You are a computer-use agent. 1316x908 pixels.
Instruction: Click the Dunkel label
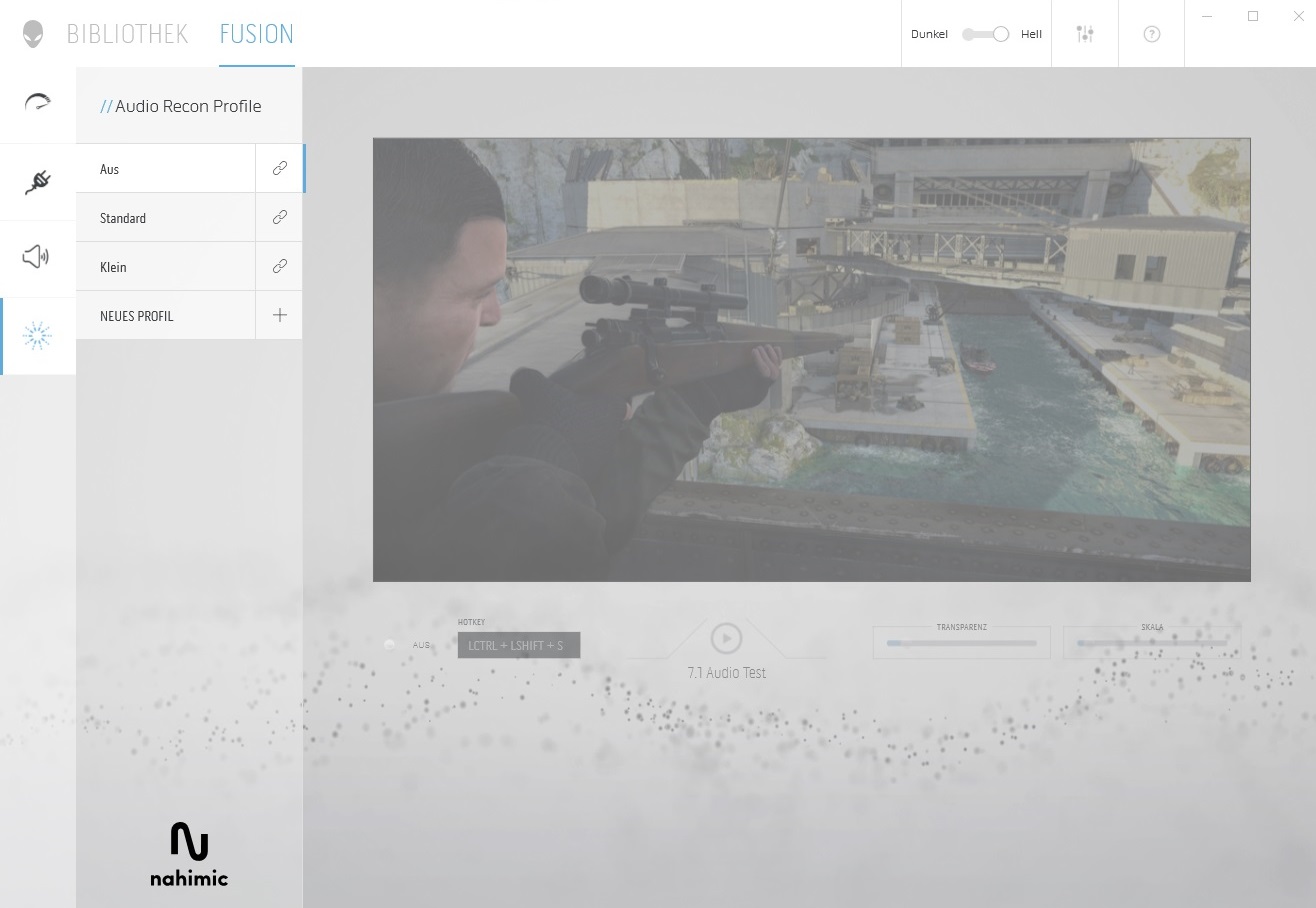tap(929, 34)
